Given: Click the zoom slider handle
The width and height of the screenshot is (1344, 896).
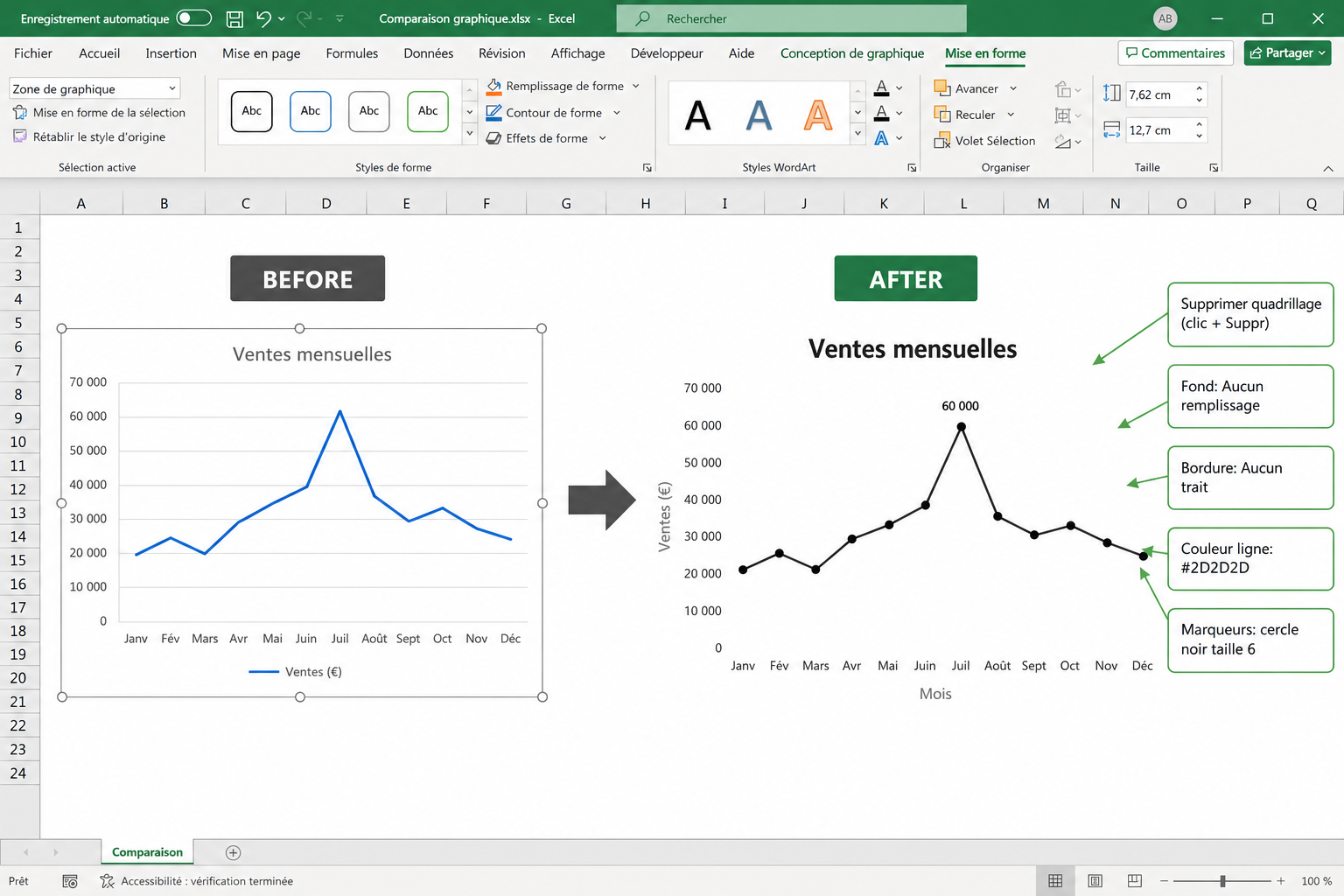Looking at the screenshot, I should [x=1222, y=881].
